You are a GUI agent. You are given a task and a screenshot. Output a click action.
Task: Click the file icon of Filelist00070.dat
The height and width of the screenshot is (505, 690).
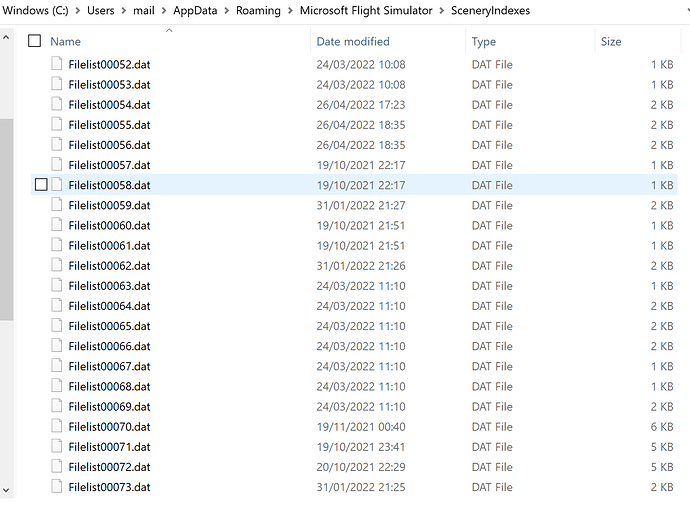pos(57,426)
